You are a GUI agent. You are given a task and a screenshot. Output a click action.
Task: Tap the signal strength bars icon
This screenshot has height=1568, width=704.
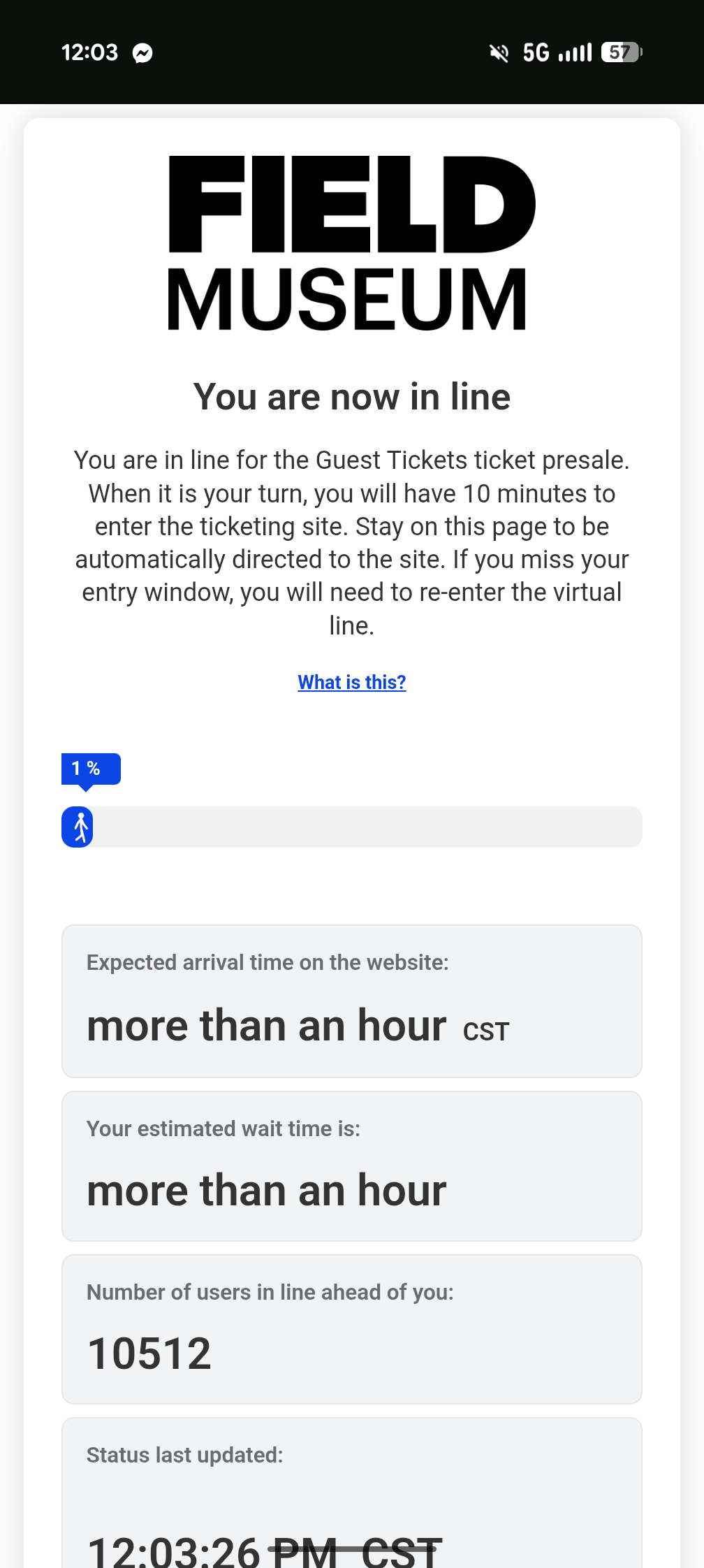click(x=575, y=52)
